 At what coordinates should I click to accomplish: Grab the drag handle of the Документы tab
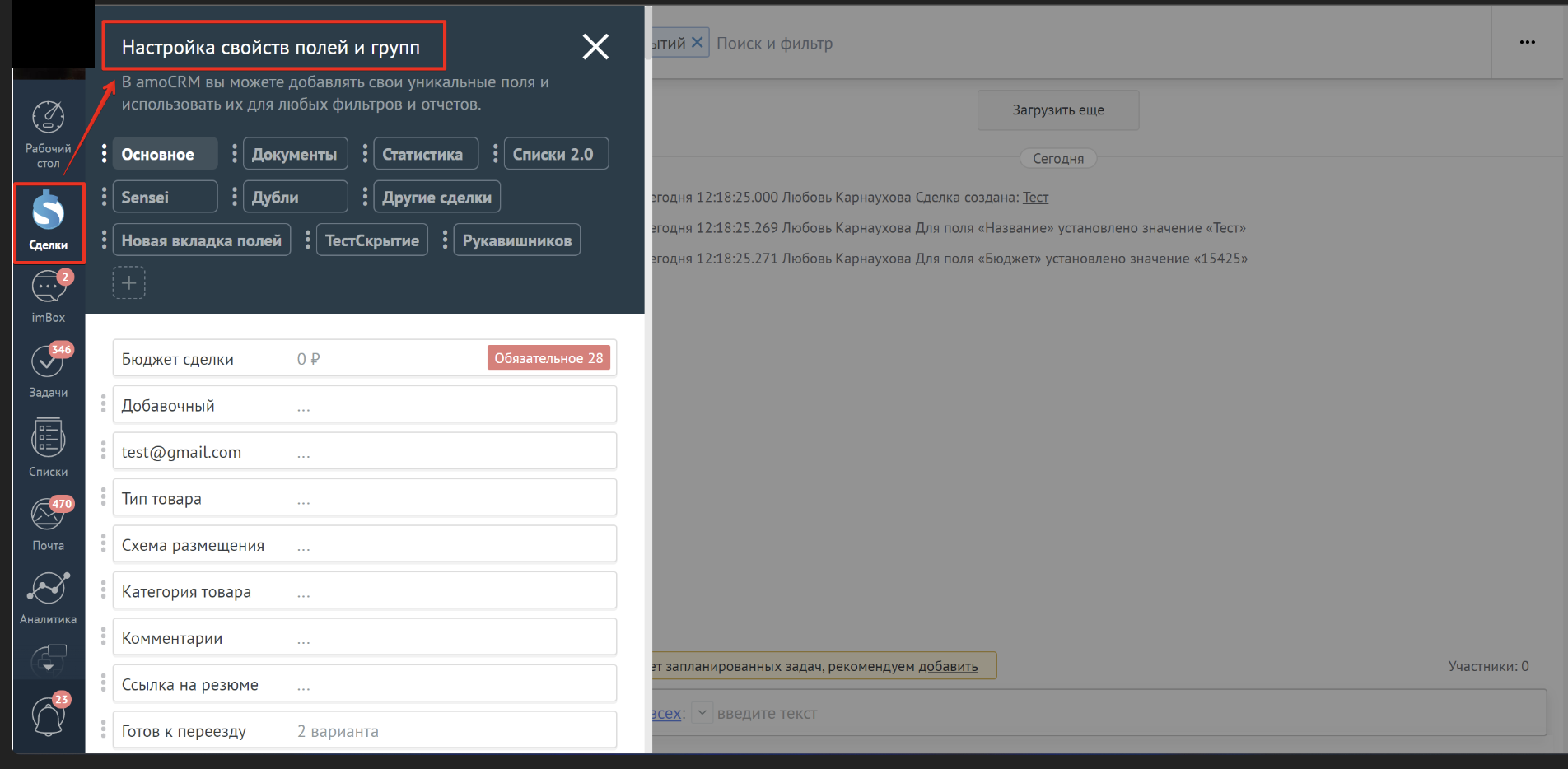coord(235,154)
